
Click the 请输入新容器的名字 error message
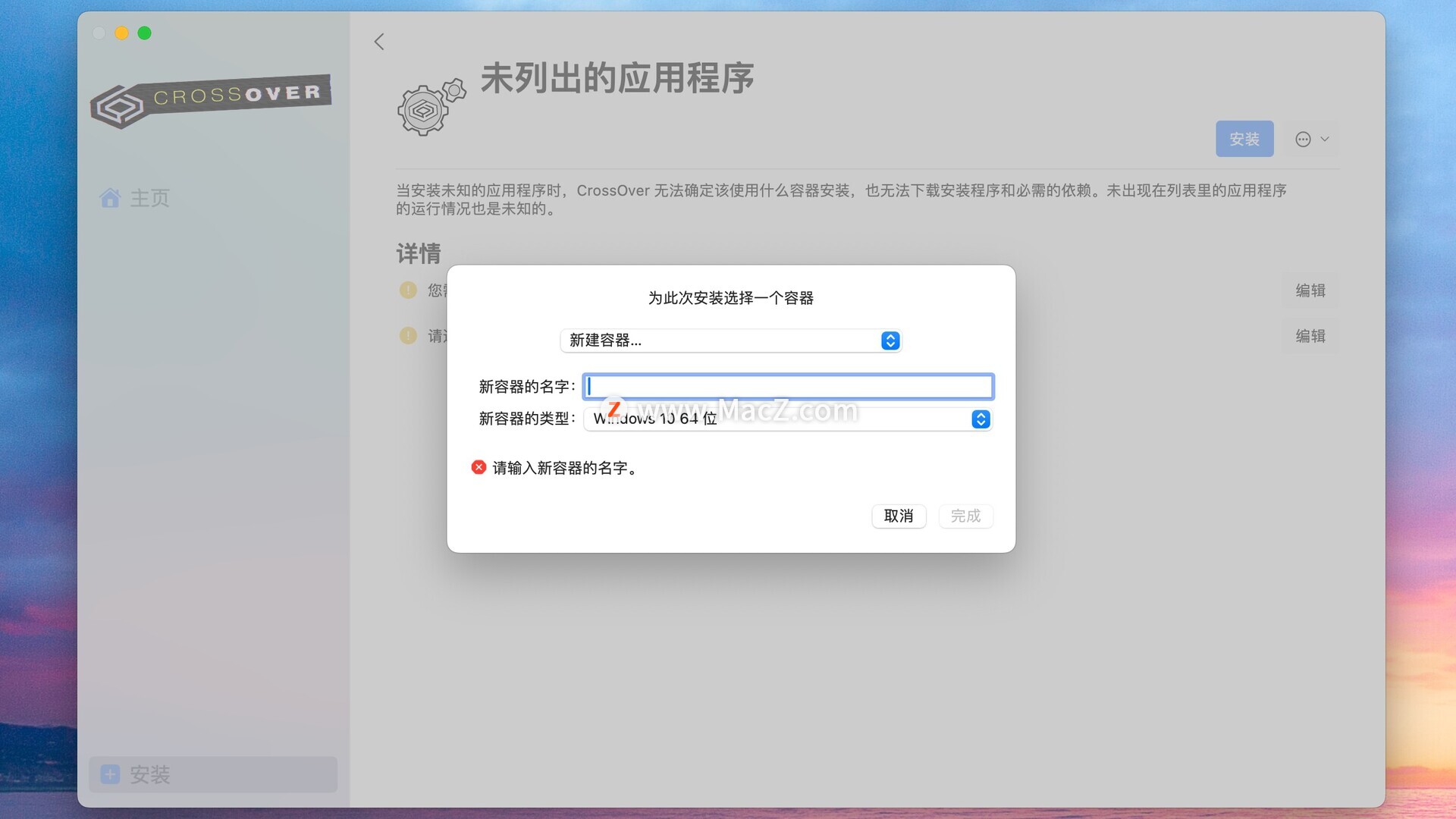click(565, 468)
